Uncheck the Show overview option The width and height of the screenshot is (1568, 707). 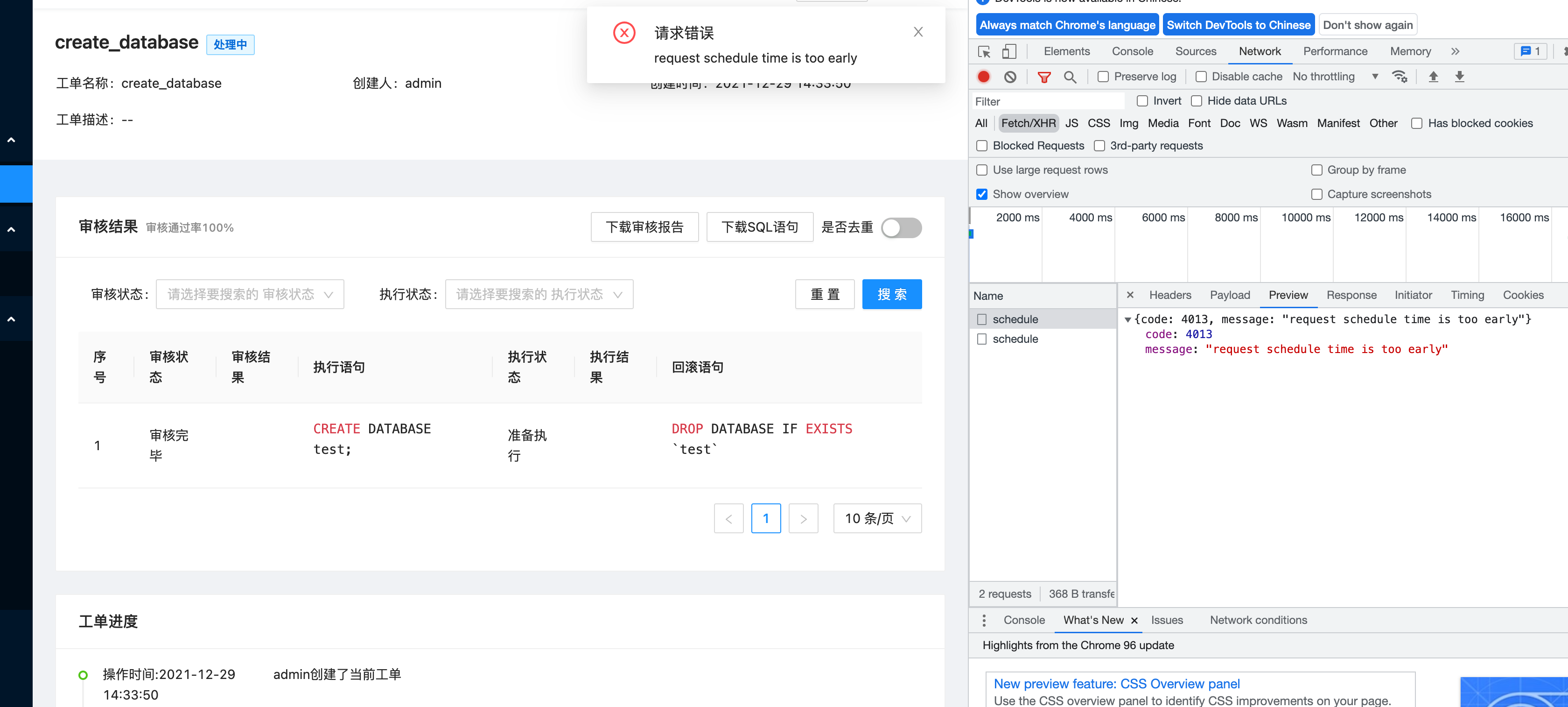982,194
